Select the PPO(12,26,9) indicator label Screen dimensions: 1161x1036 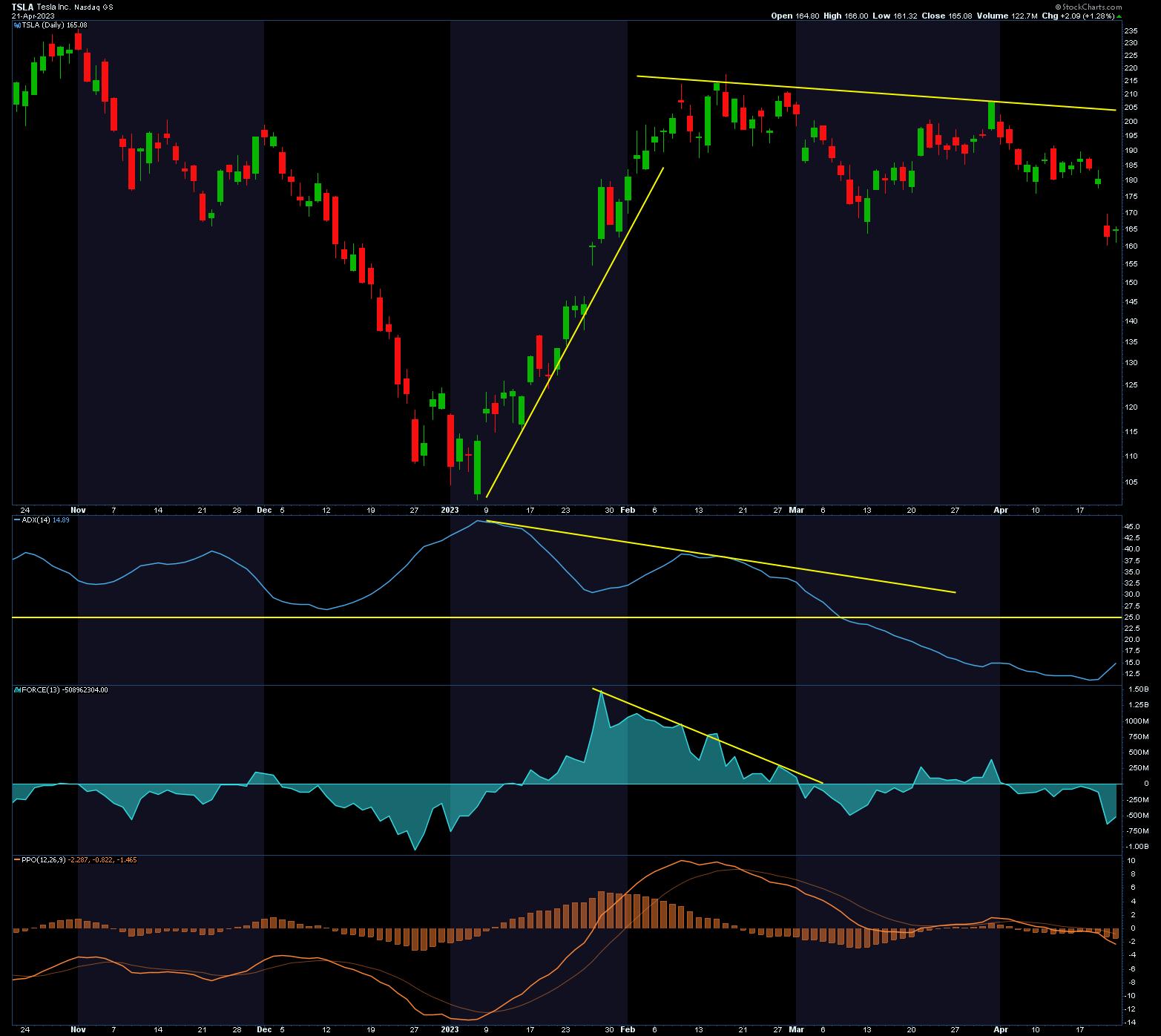pos(43,859)
